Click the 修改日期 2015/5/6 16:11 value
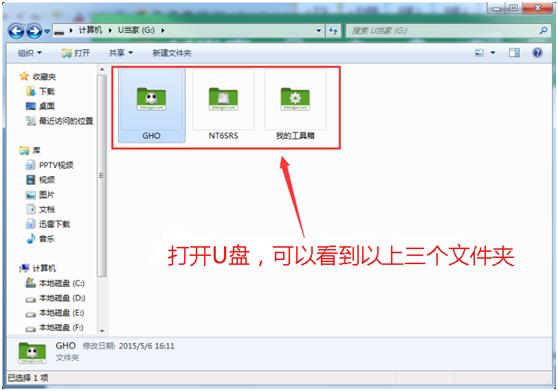Image resolution: width=558 pixels, height=391 pixels. pos(147,346)
